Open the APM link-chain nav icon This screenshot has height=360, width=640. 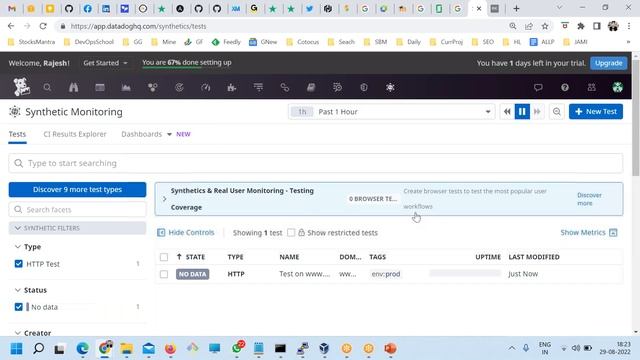click(284, 87)
